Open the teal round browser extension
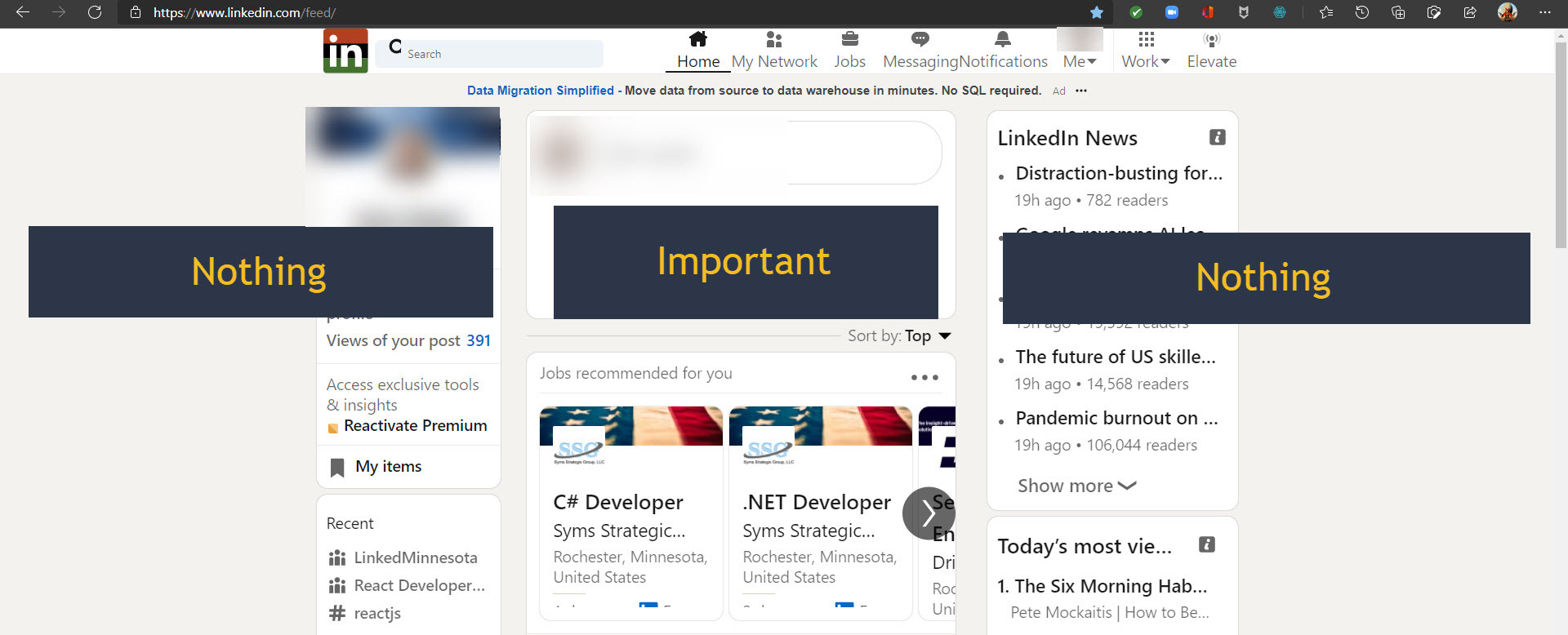 [1280, 12]
